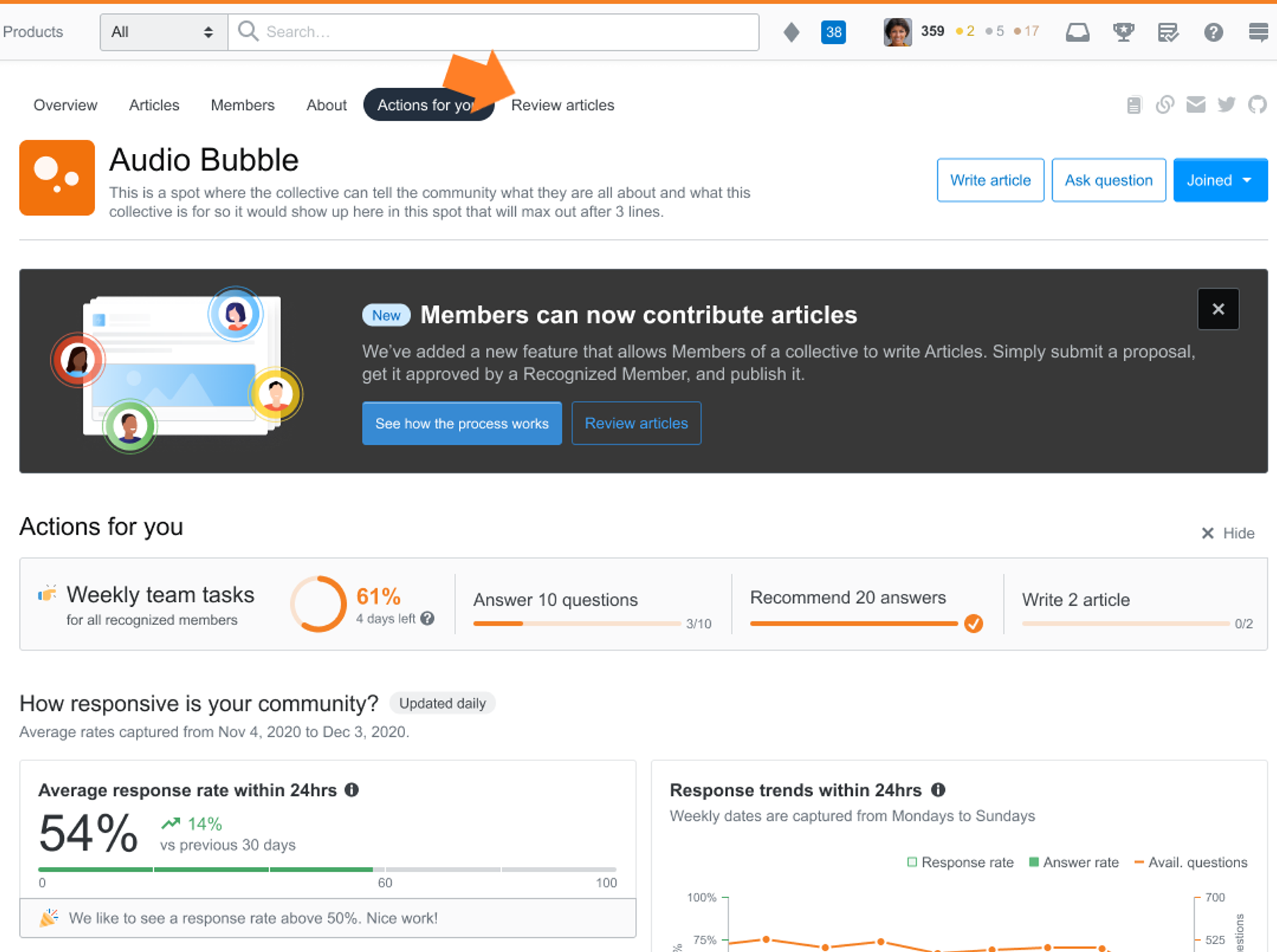Click See how the process works

(462, 424)
